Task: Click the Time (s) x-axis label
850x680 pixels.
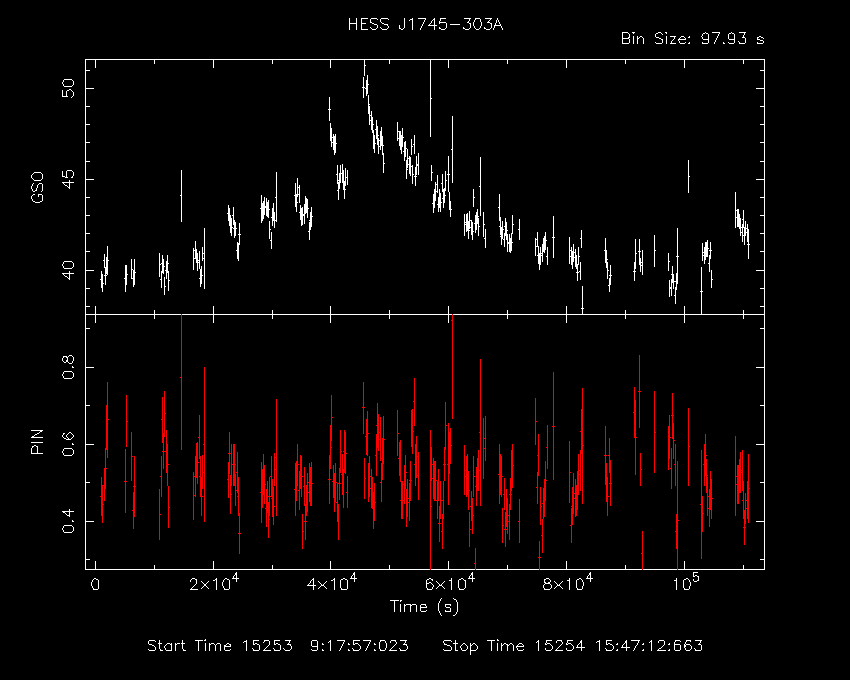Action: coord(424,607)
